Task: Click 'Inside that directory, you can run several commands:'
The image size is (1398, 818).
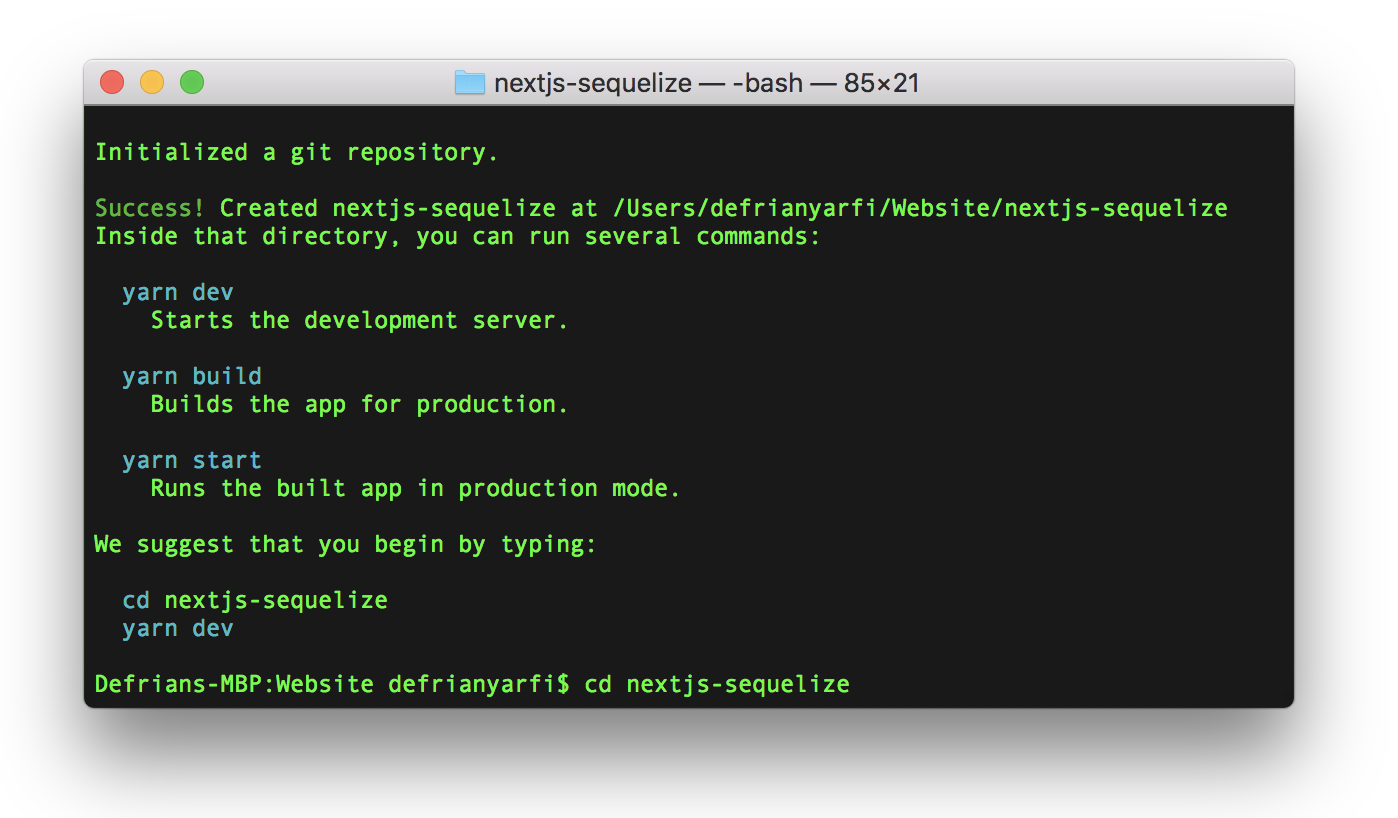Action: click(457, 237)
